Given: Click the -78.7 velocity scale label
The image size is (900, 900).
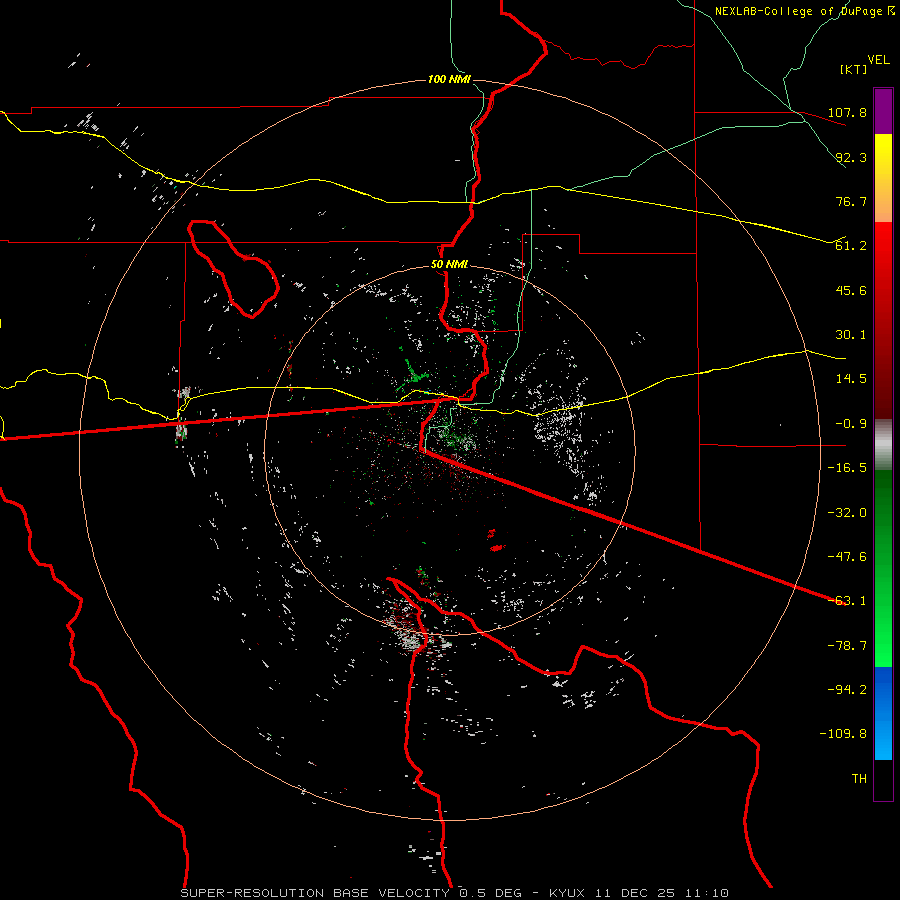Looking at the screenshot, I should tap(847, 646).
